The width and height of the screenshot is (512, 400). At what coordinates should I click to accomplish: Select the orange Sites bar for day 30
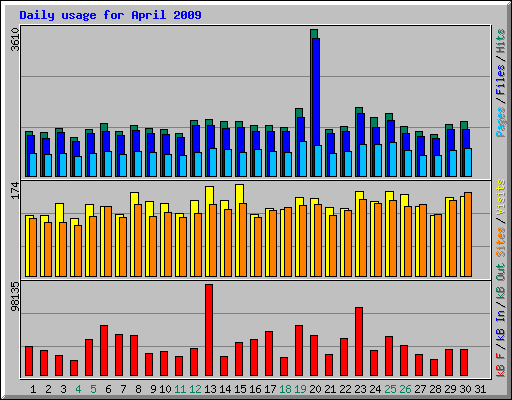coord(468,234)
